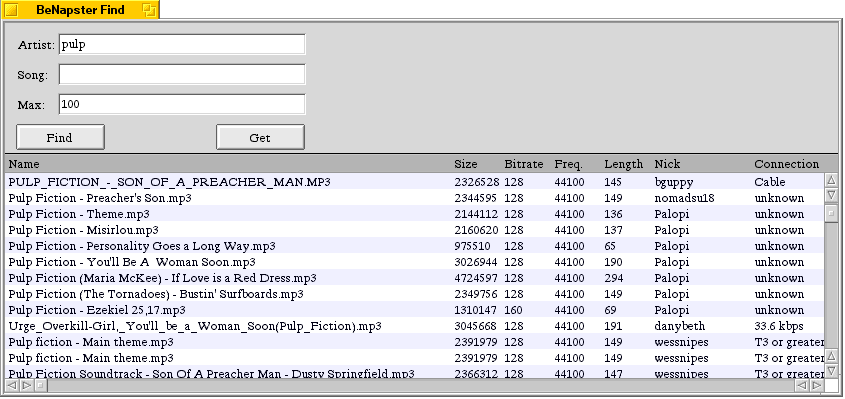
Task: Click size value 3045668
Action: 476,326
